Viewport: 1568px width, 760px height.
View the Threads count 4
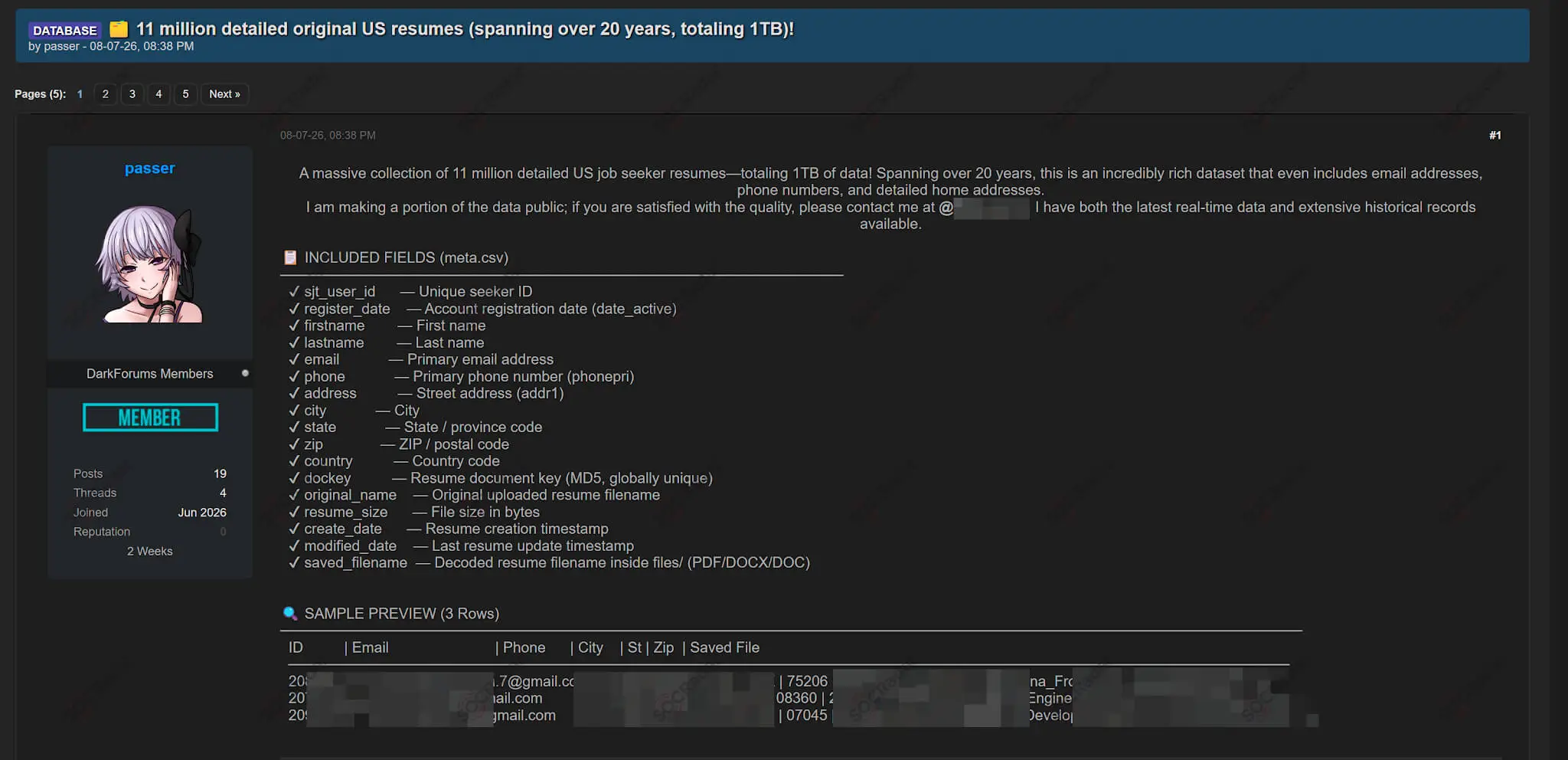223,493
